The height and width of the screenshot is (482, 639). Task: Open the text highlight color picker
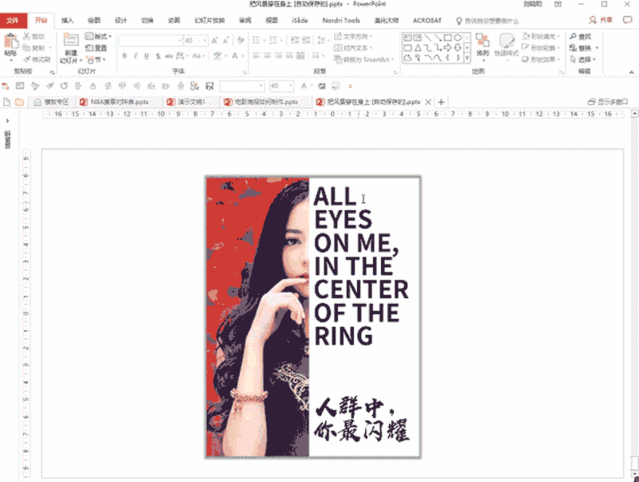coord(219,56)
